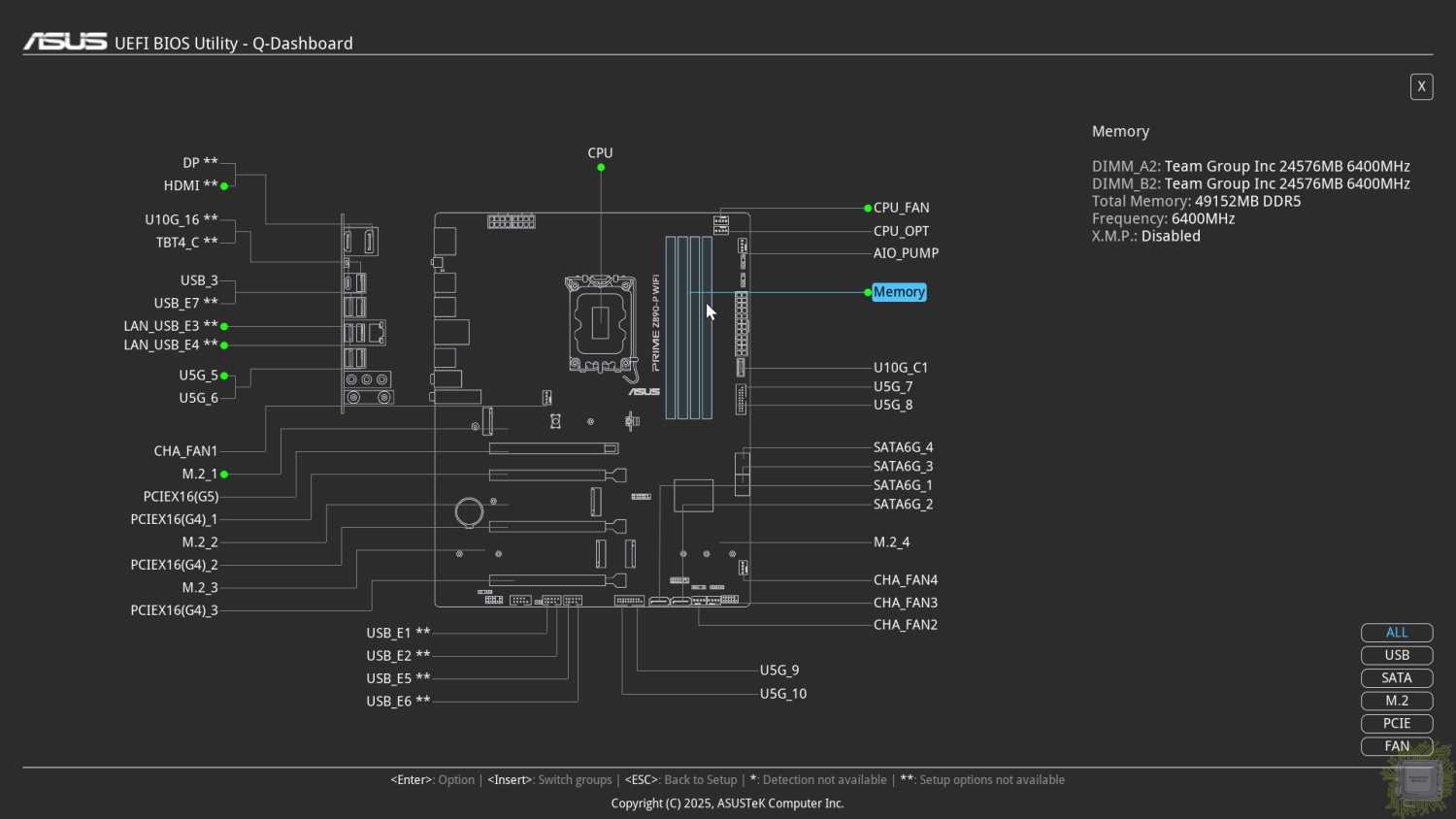Close Q-Dashboard with the X button

[1421, 86]
